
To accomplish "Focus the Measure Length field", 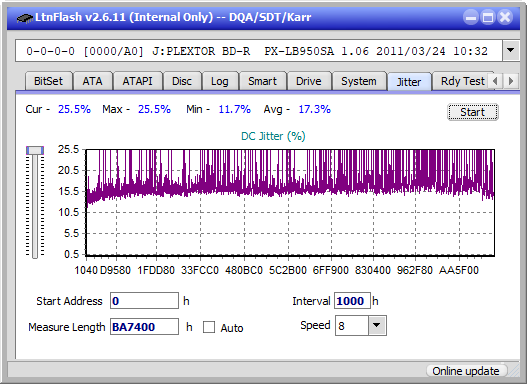I will pos(145,327).
